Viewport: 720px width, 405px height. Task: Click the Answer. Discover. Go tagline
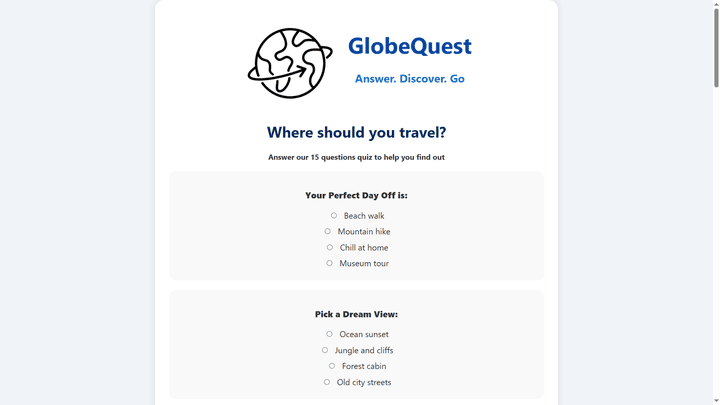[410, 79]
